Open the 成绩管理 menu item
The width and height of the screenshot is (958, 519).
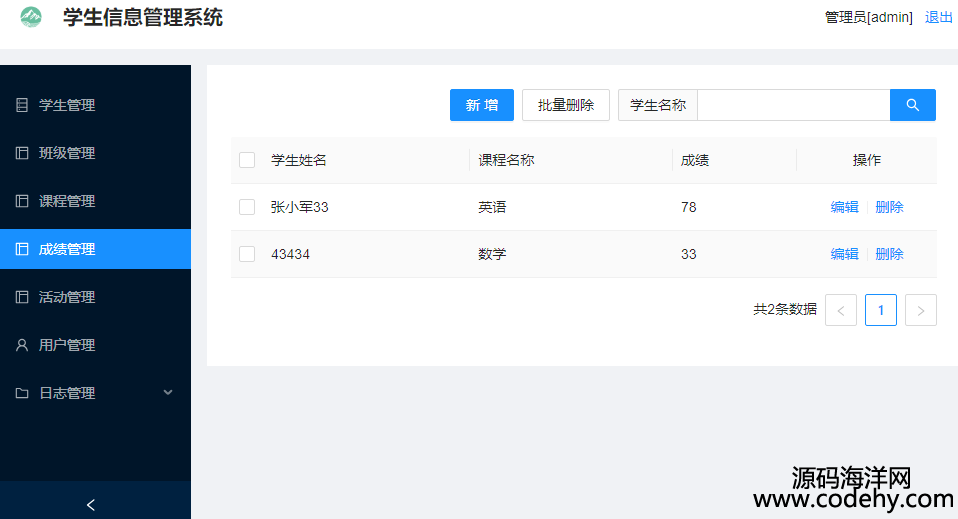pos(67,249)
